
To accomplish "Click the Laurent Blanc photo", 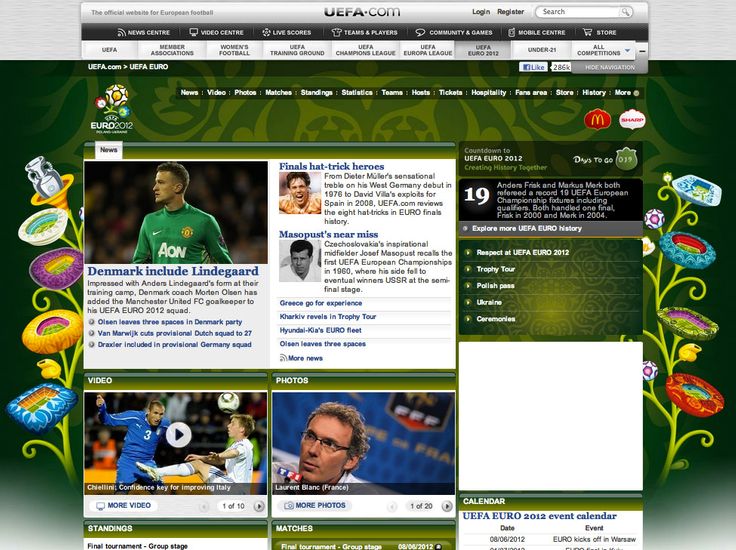I will pos(363,443).
